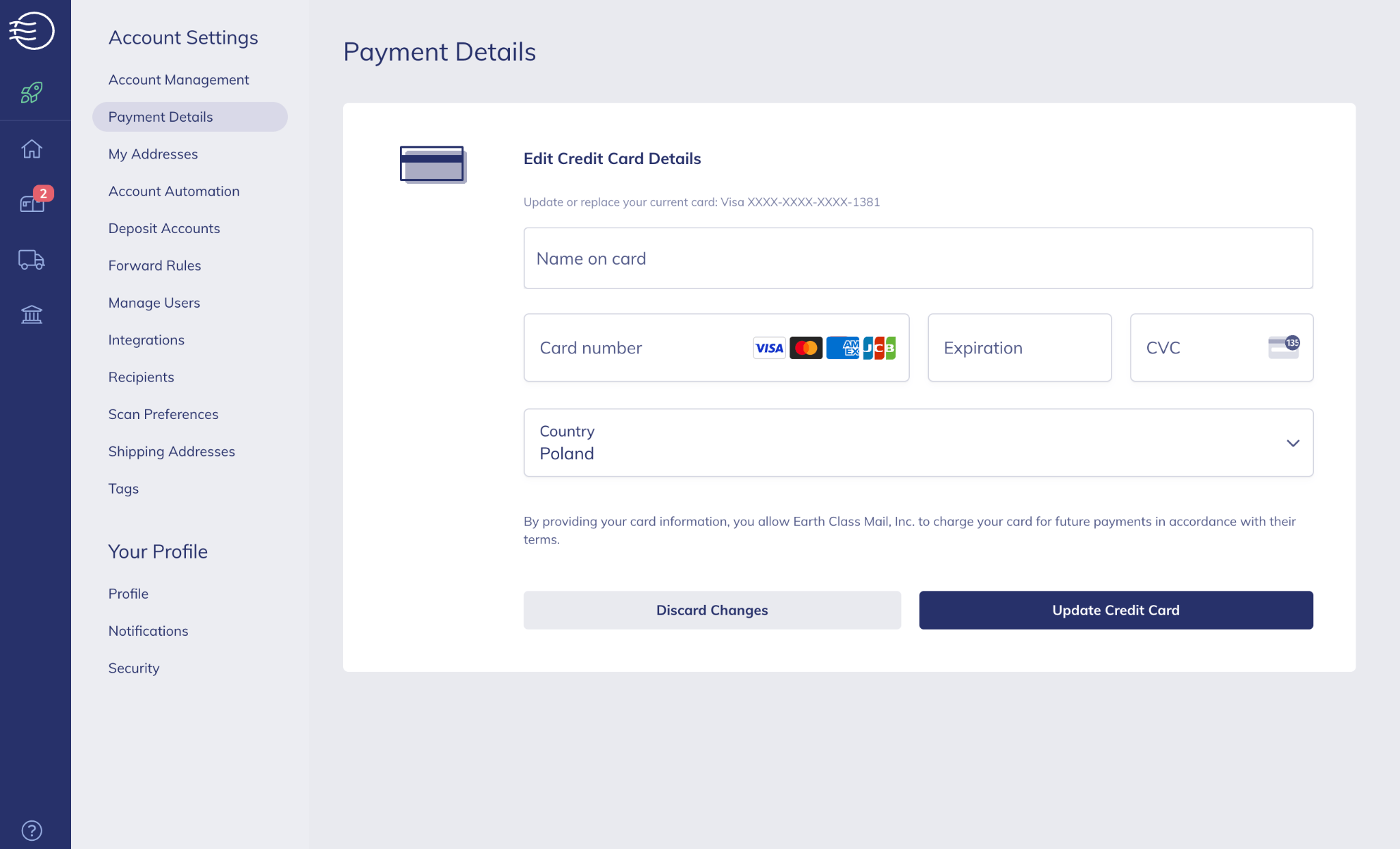Image resolution: width=1400 pixels, height=849 pixels.
Task: Open Security under Your Profile
Action: (134, 668)
